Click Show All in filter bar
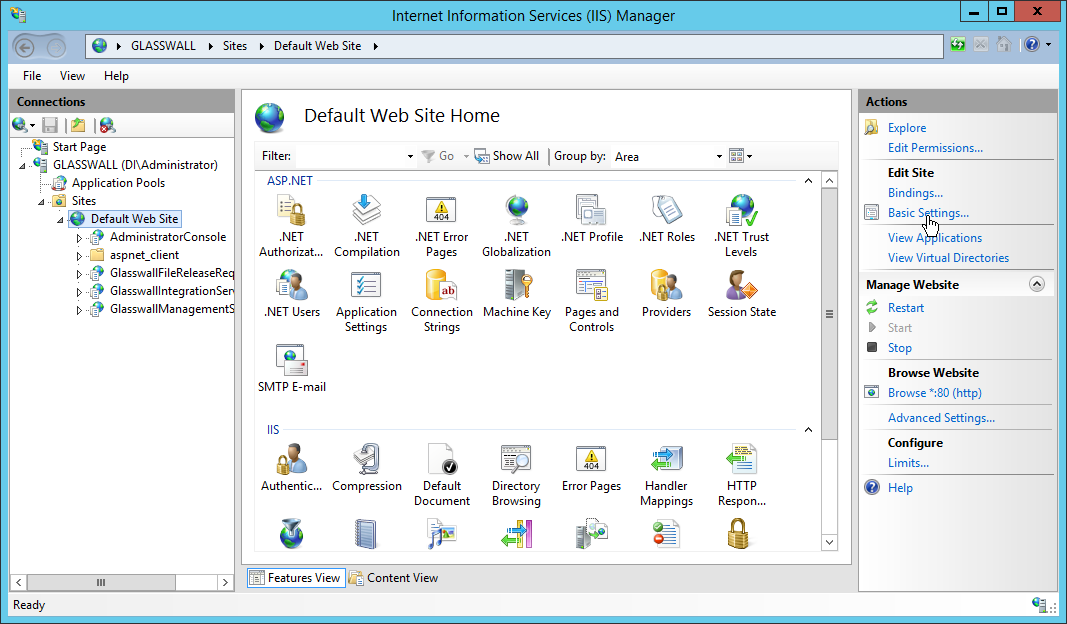This screenshot has height=624, width=1067. 507,156
